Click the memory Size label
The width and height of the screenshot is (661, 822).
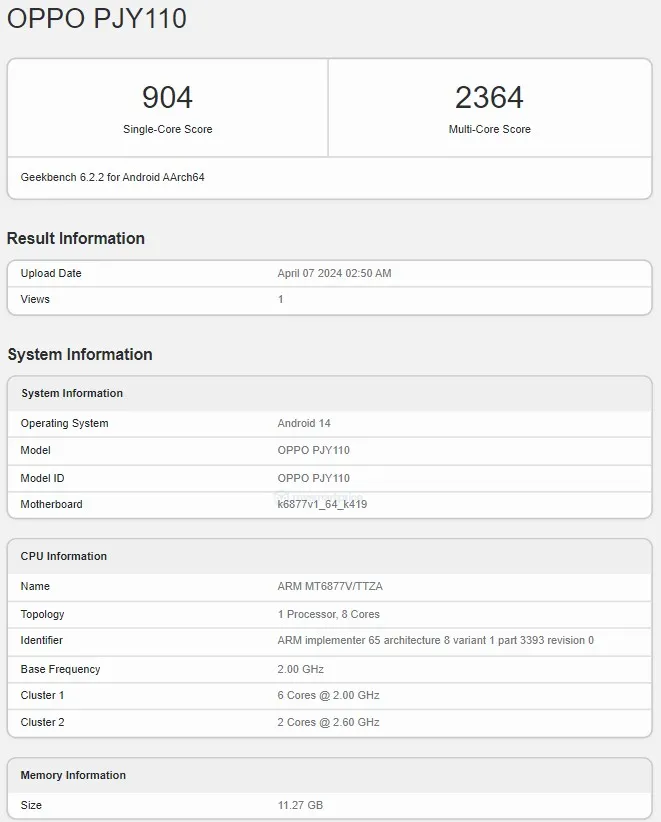(31, 805)
